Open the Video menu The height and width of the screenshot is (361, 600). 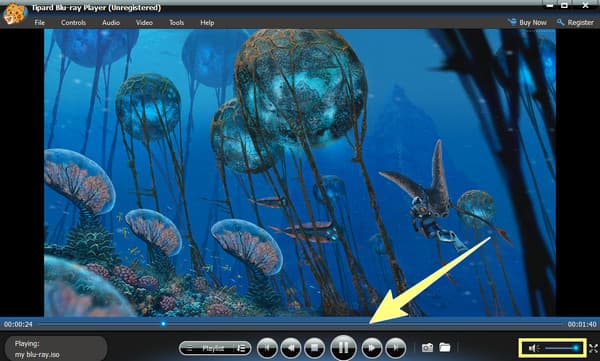(x=144, y=23)
